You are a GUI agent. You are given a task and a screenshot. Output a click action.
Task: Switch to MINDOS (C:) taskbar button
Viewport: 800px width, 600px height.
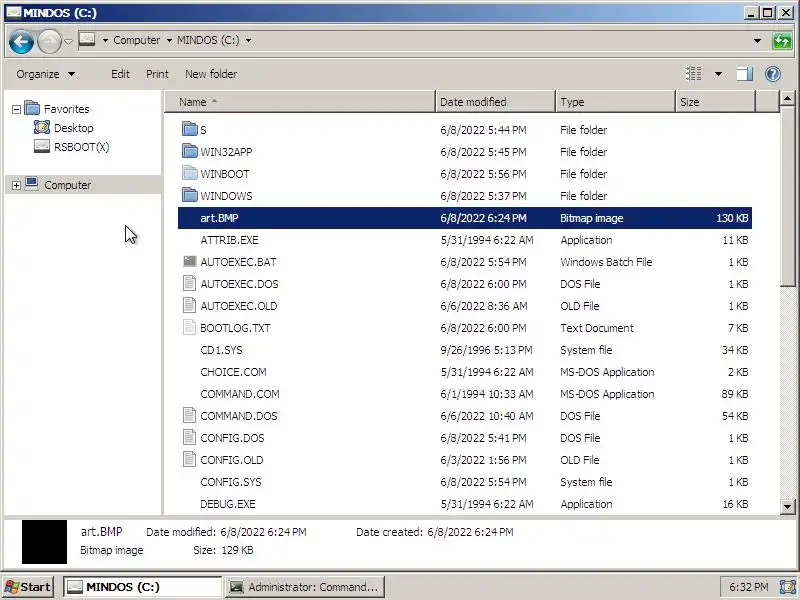pos(142,587)
